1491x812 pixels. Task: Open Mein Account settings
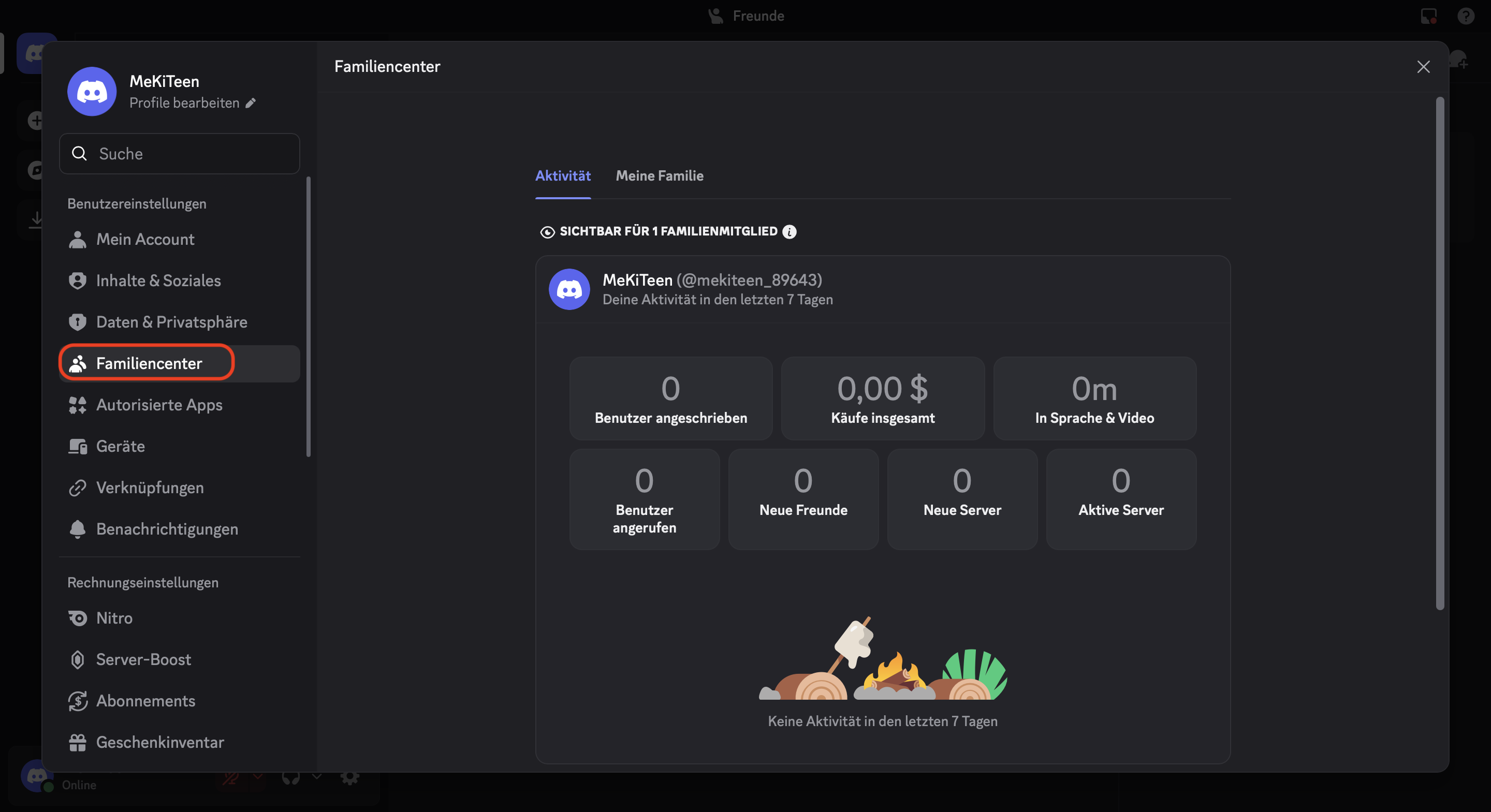[145, 239]
